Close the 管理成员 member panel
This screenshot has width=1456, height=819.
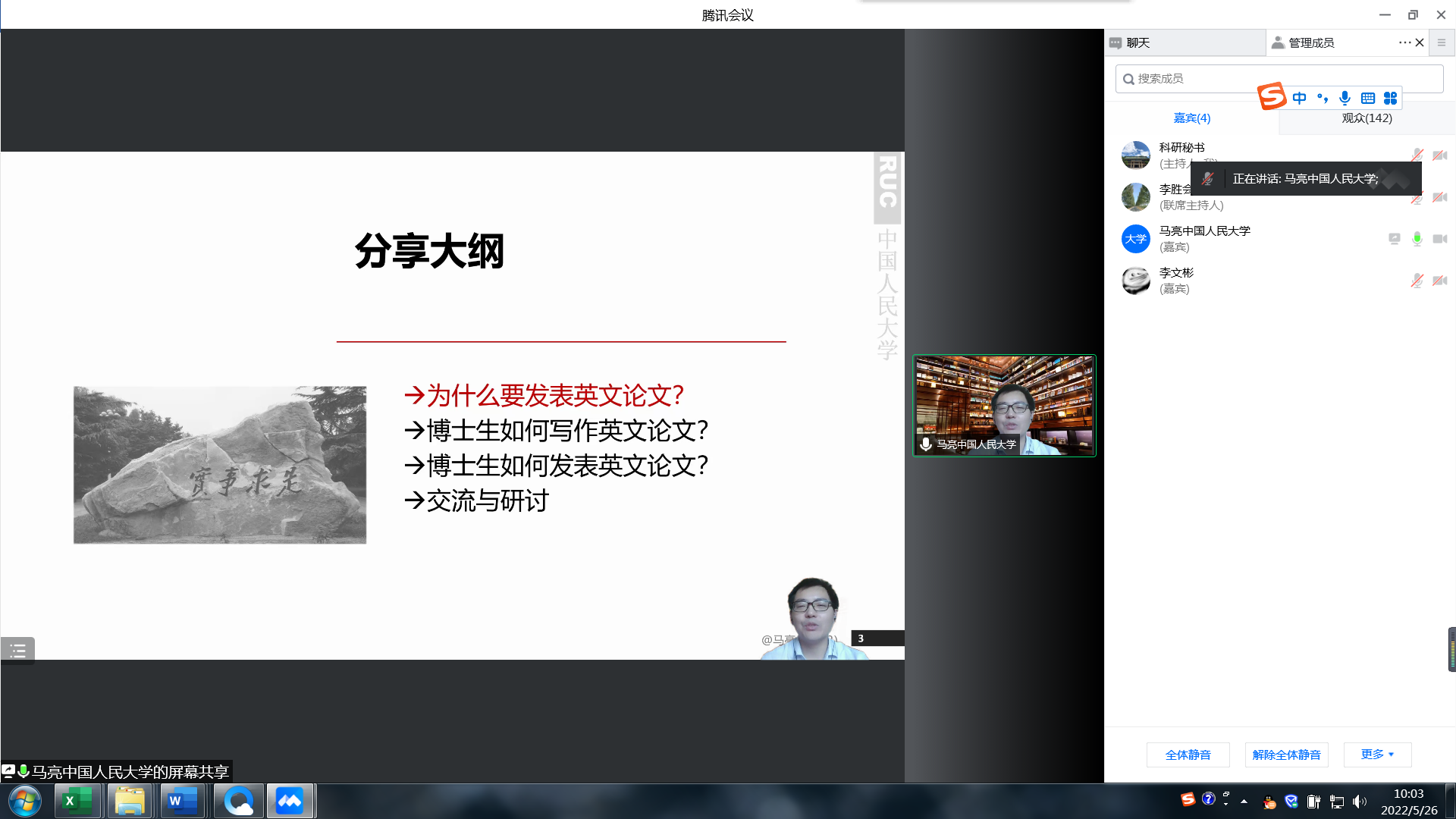point(1420,42)
